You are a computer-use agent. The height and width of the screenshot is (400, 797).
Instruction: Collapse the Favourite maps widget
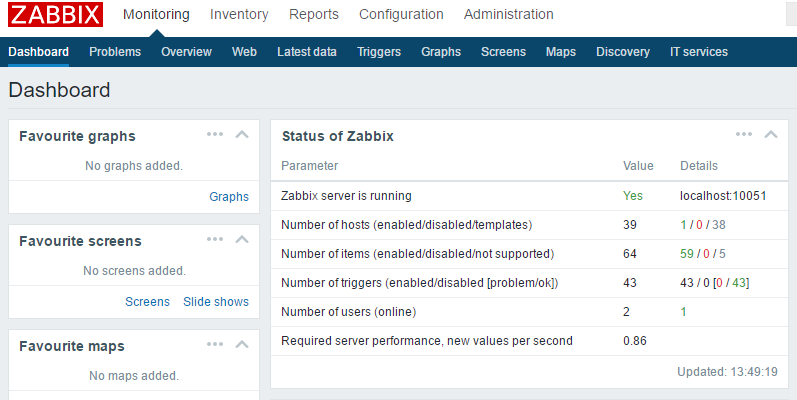242,345
